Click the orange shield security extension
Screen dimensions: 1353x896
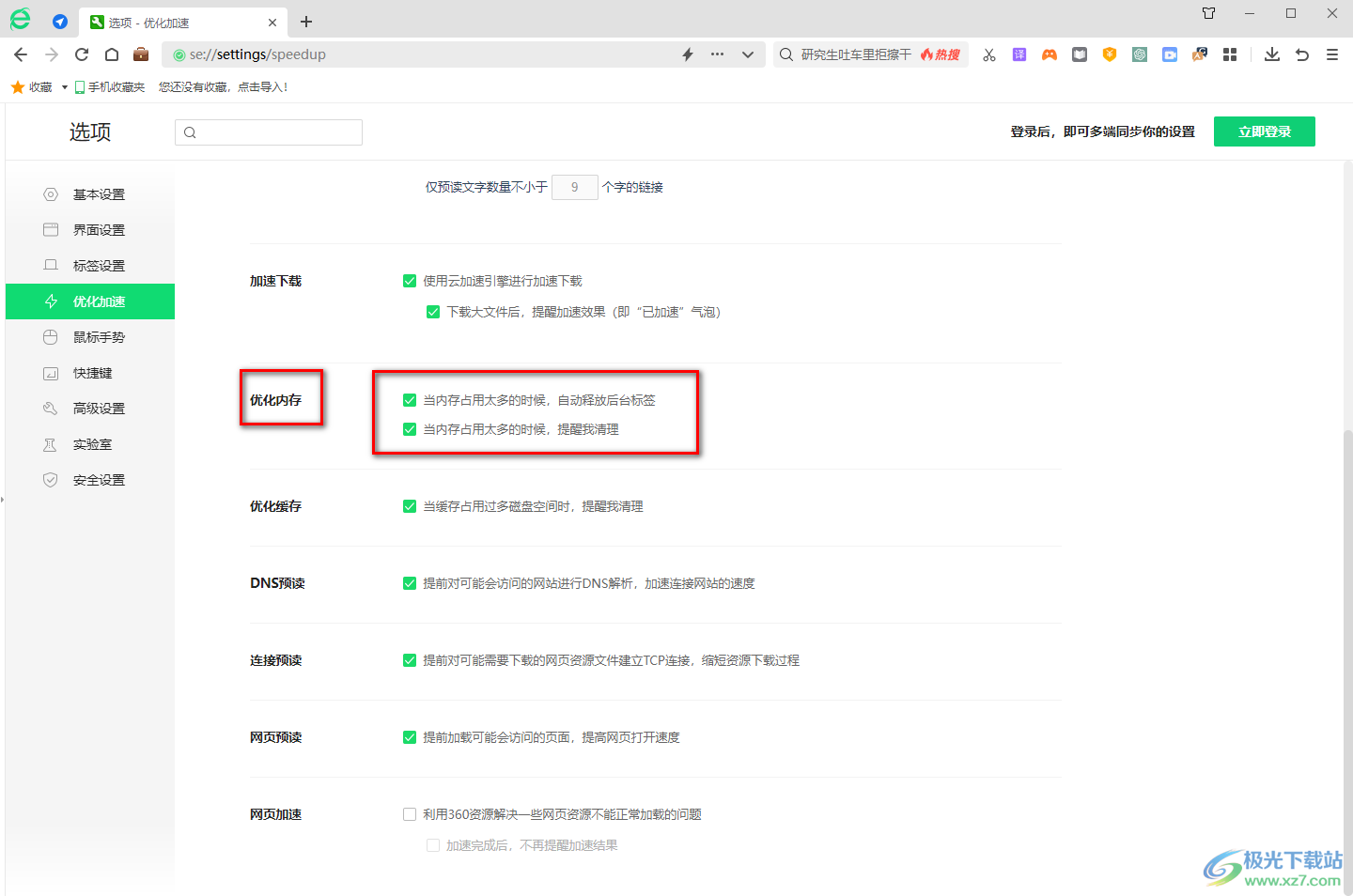click(x=1110, y=54)
